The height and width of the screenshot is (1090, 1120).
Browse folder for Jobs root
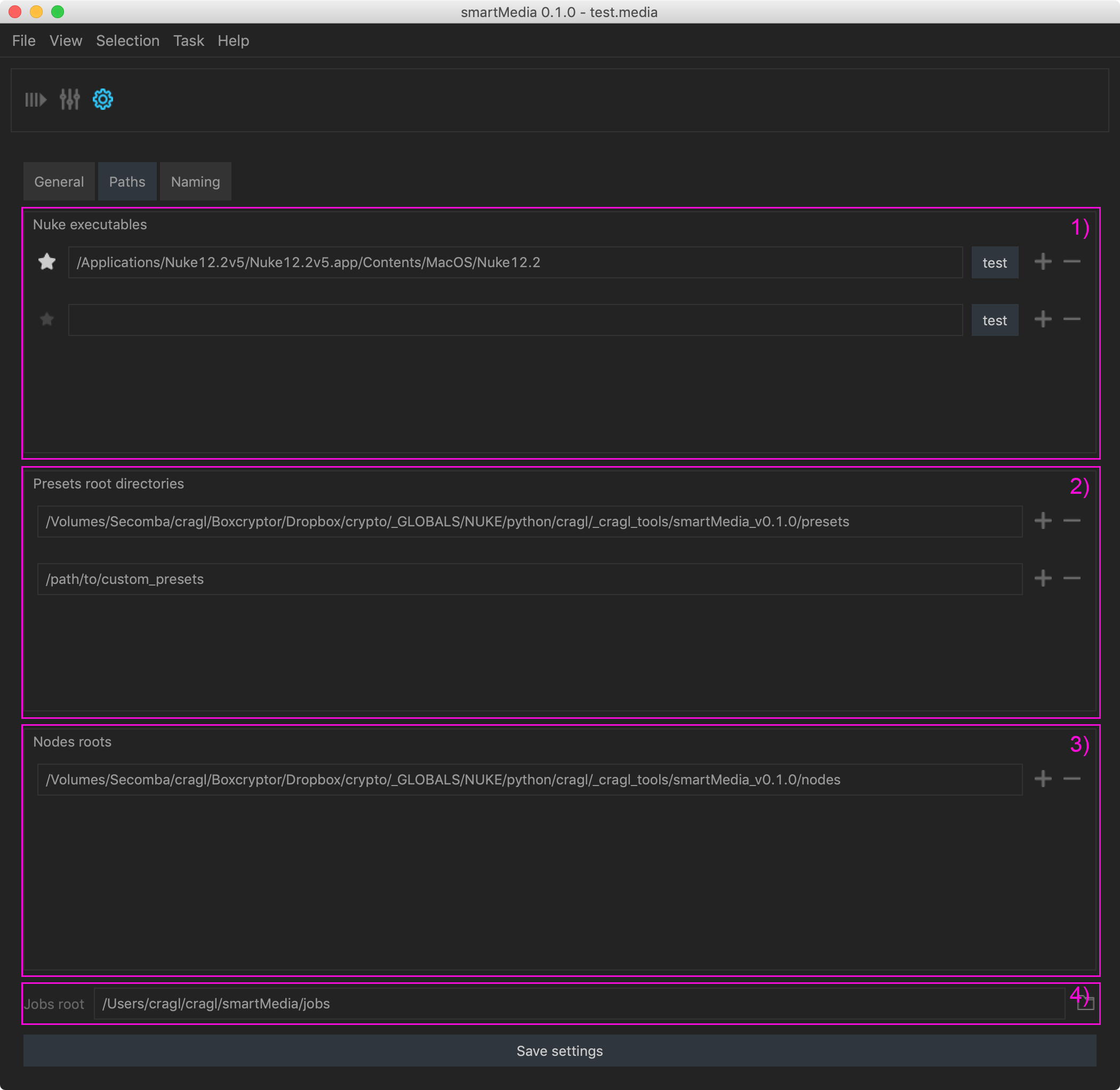1085,1004
